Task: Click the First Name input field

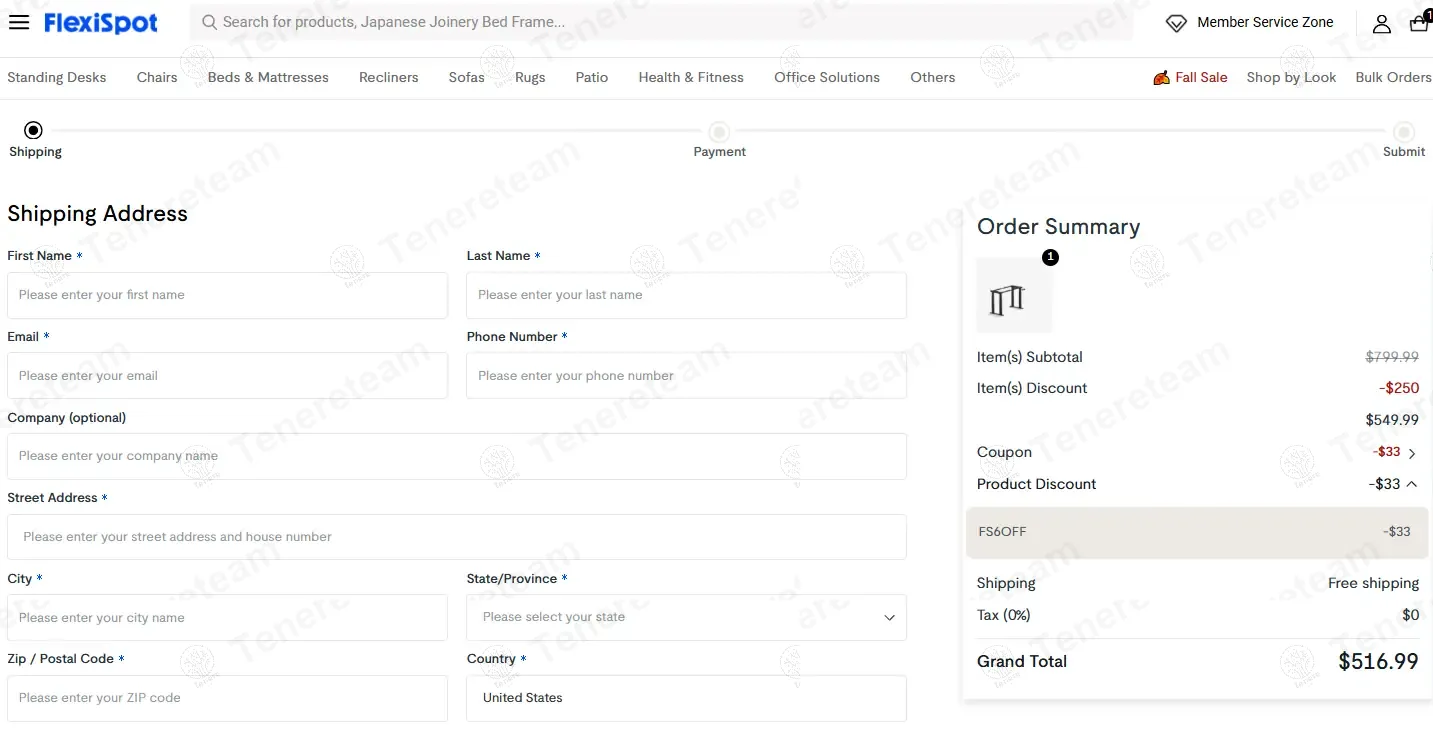Action: click(227, 295)
